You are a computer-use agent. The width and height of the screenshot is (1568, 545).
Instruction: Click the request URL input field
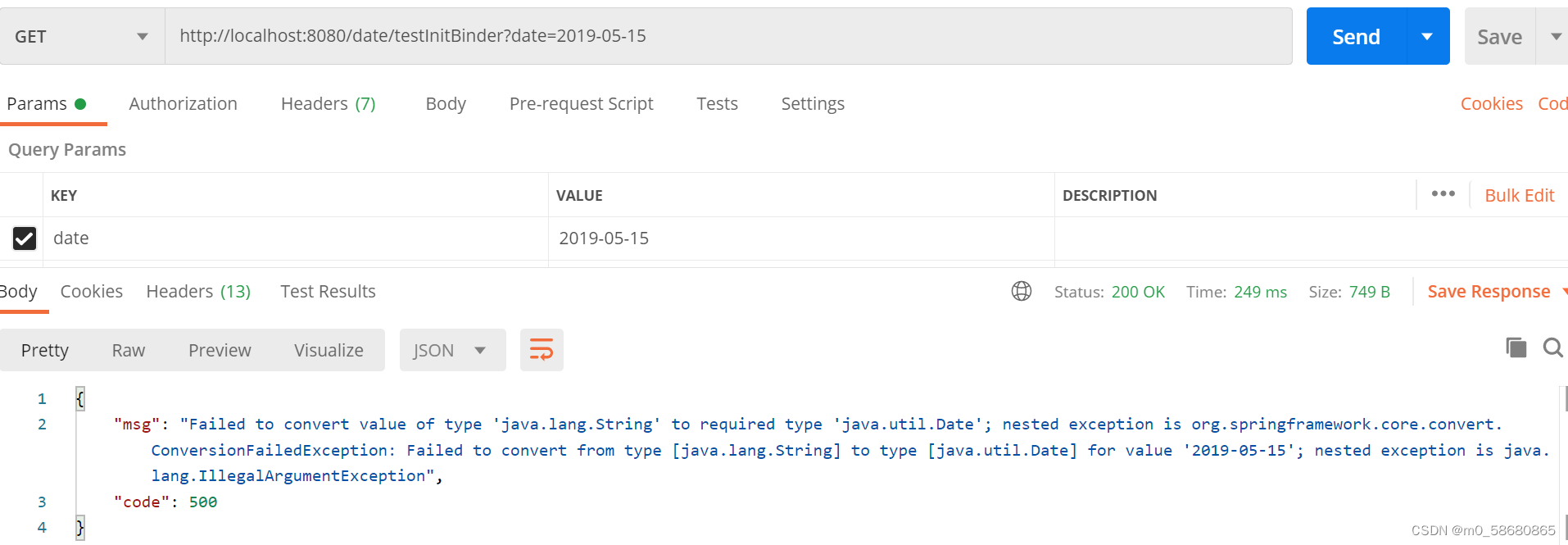tap(729, 36)
